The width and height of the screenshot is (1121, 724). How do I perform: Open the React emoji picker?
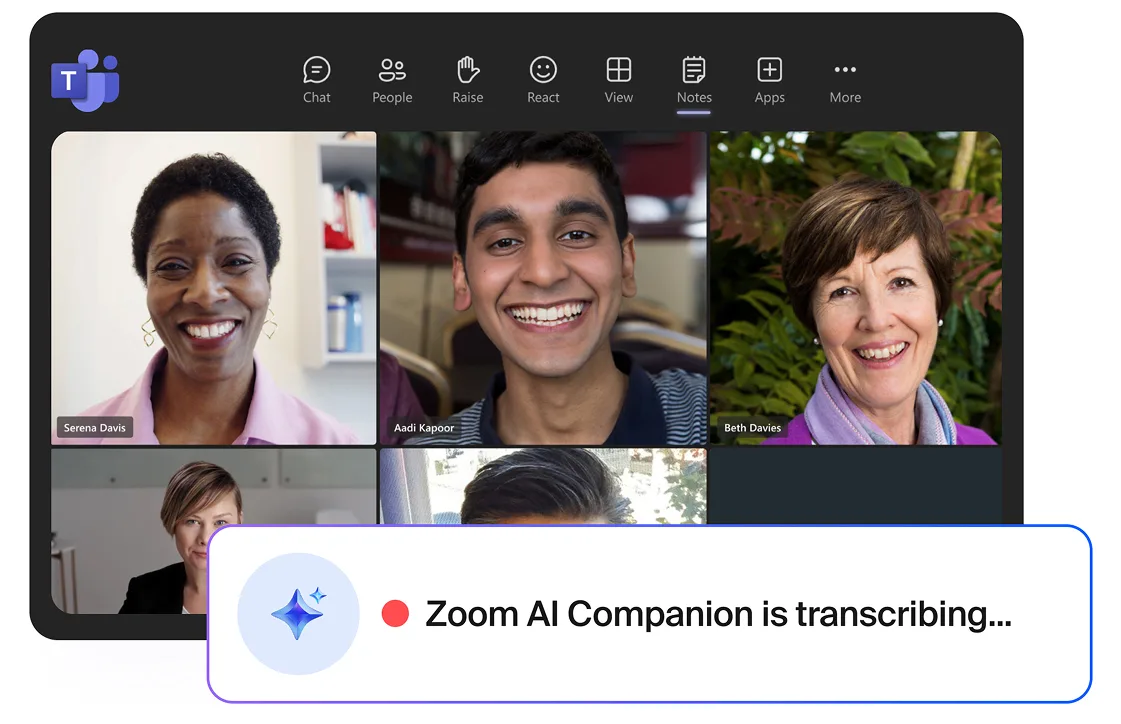tap(543, 80)
